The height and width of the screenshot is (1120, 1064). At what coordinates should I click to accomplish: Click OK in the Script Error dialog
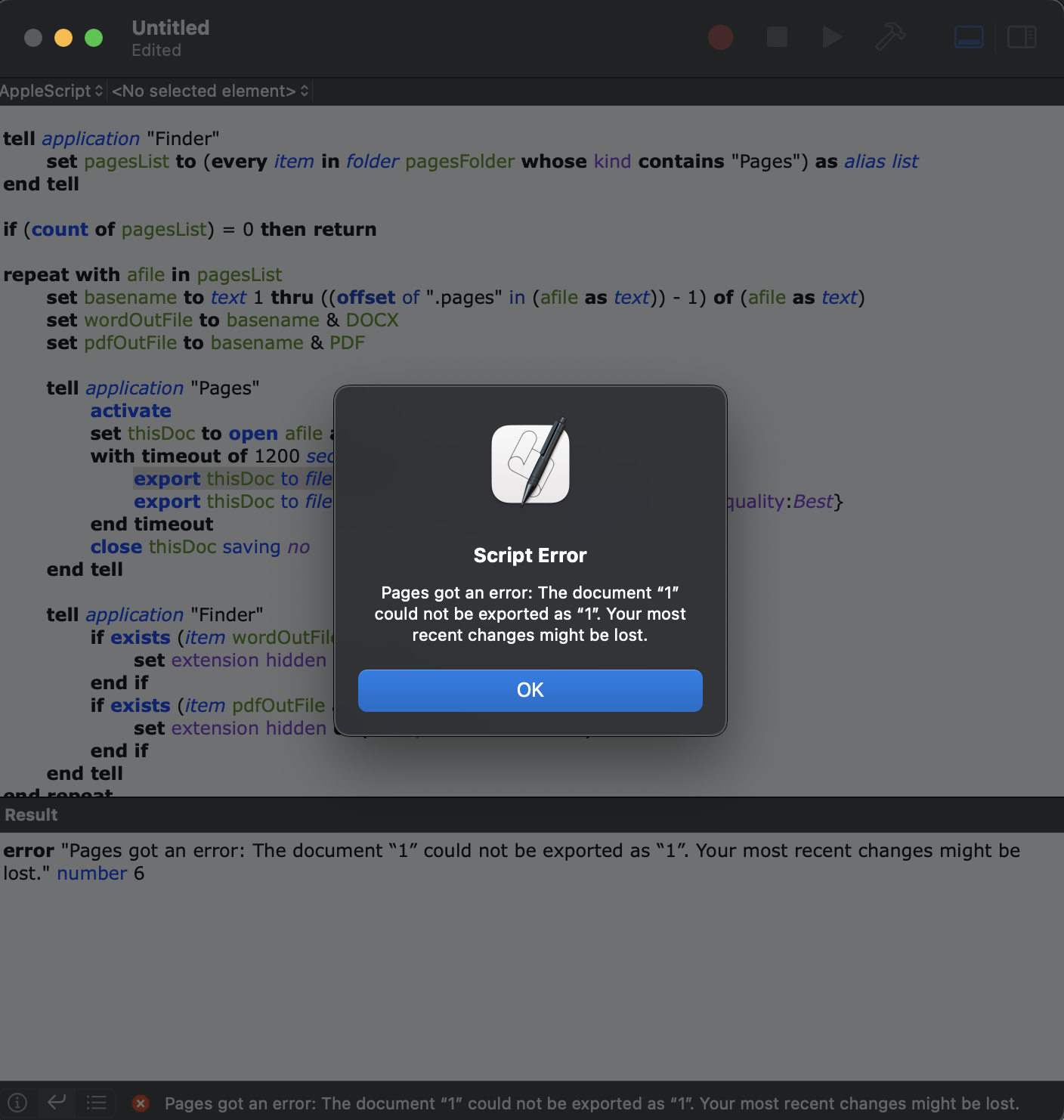click(x=530, y=690)
